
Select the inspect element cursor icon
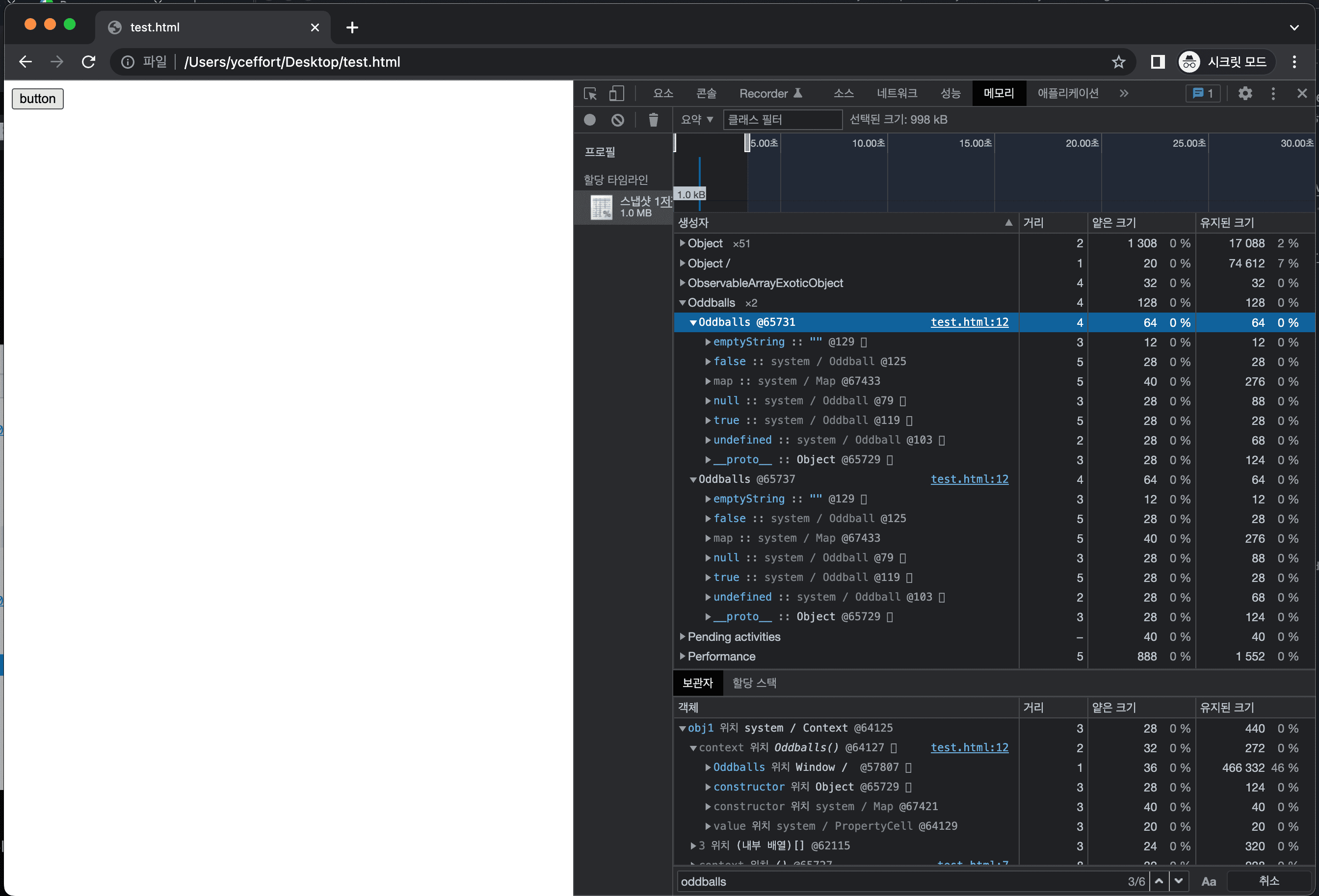590,93
